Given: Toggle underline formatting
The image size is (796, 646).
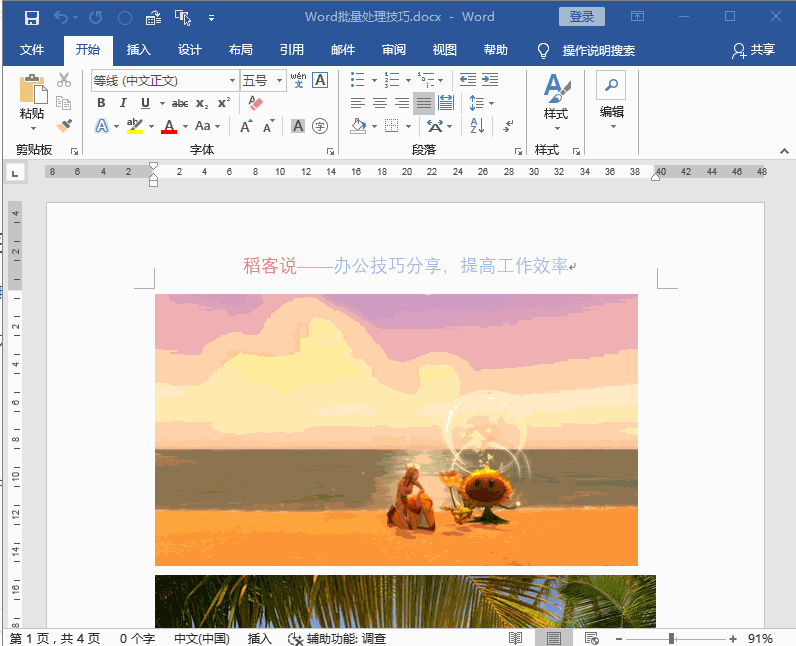Looking at the screenshot, I should tap(145, 103).
